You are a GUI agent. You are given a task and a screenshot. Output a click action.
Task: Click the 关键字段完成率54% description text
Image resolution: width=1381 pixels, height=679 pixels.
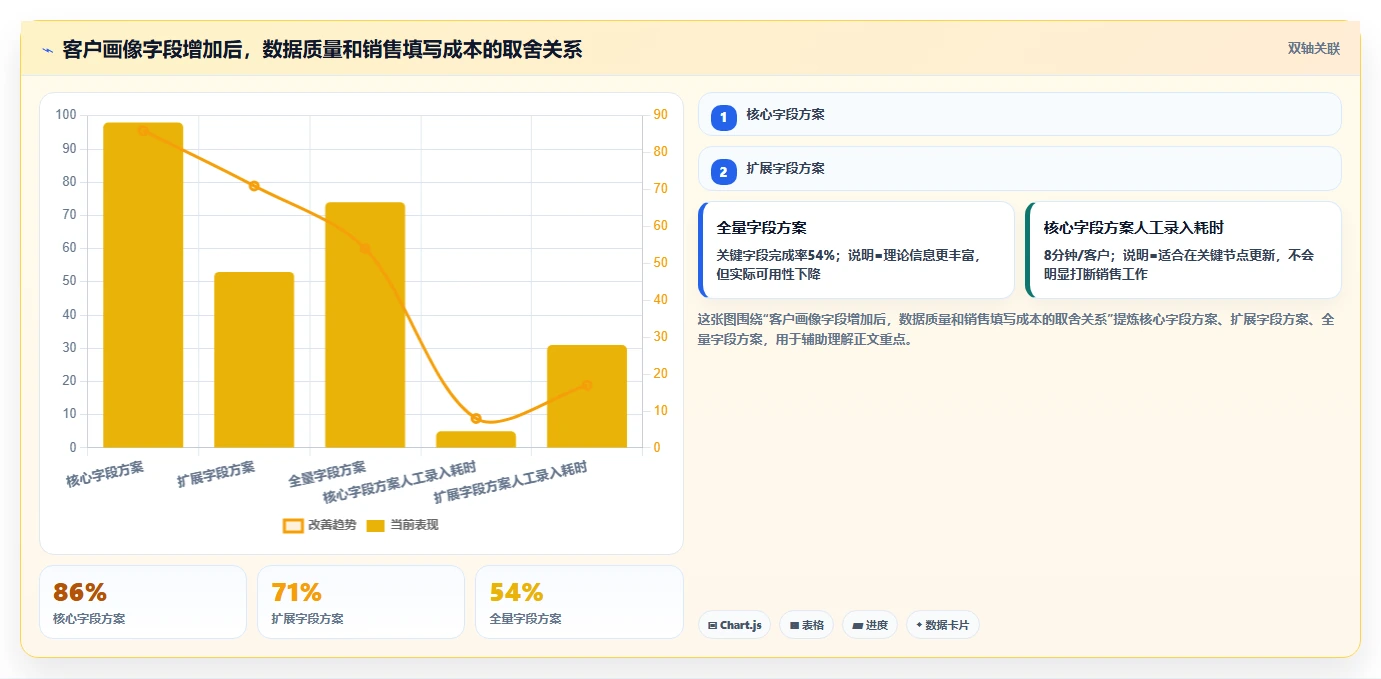[x=850, y=264]
